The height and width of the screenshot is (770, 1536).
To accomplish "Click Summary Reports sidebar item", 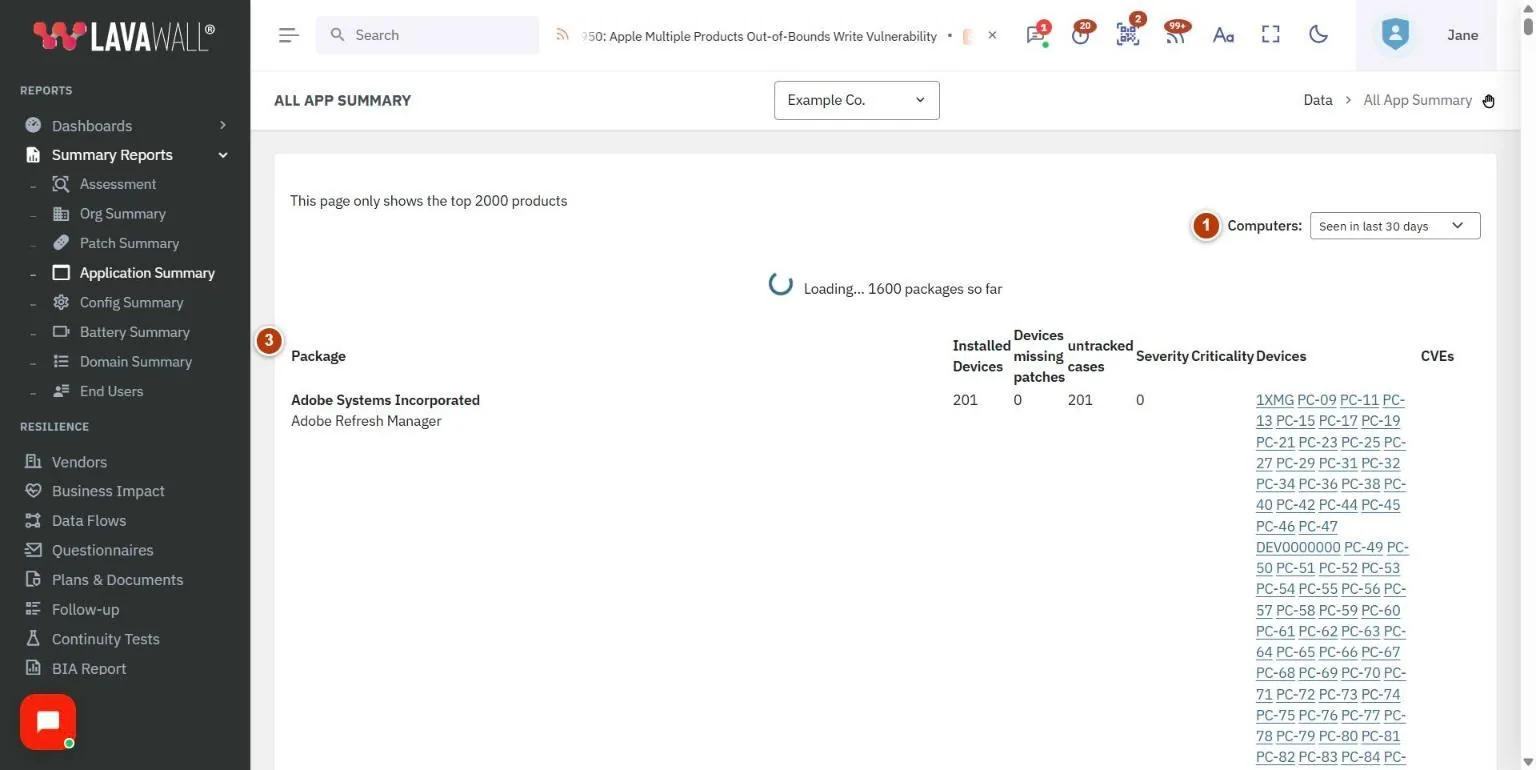I will click(112, 155).
